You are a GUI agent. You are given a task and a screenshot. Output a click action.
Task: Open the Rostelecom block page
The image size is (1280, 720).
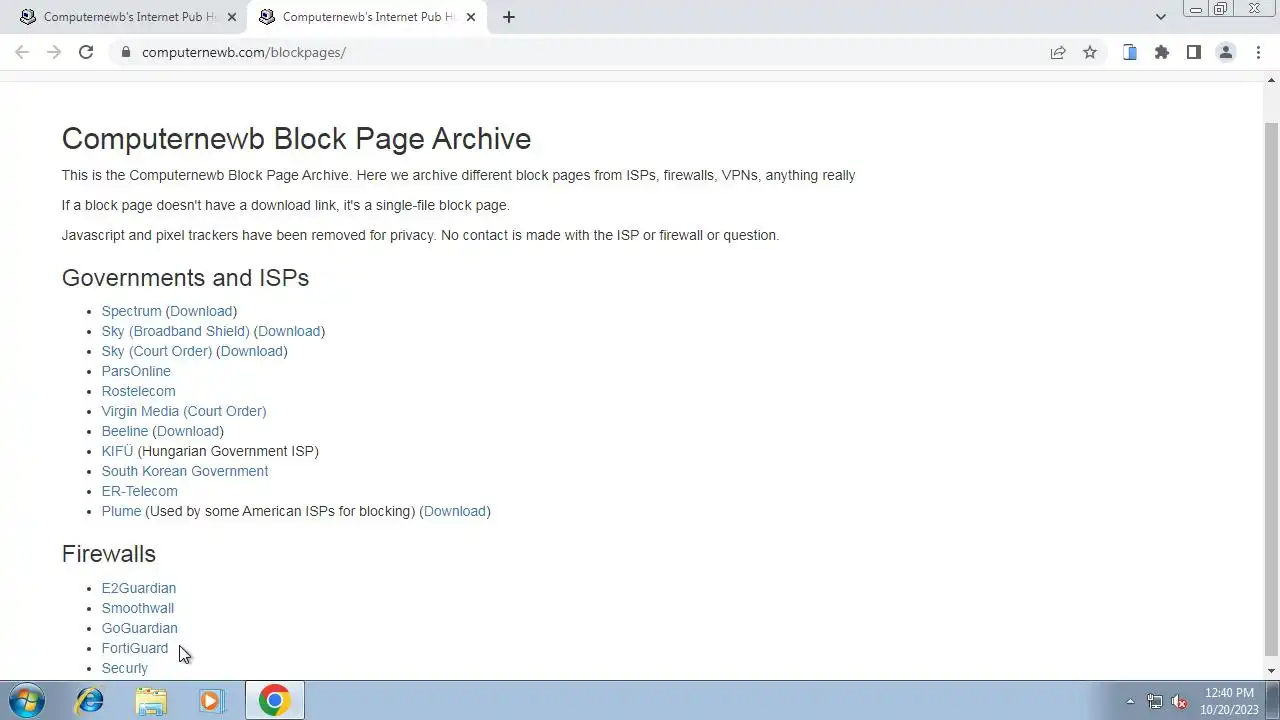coord(138,391)
